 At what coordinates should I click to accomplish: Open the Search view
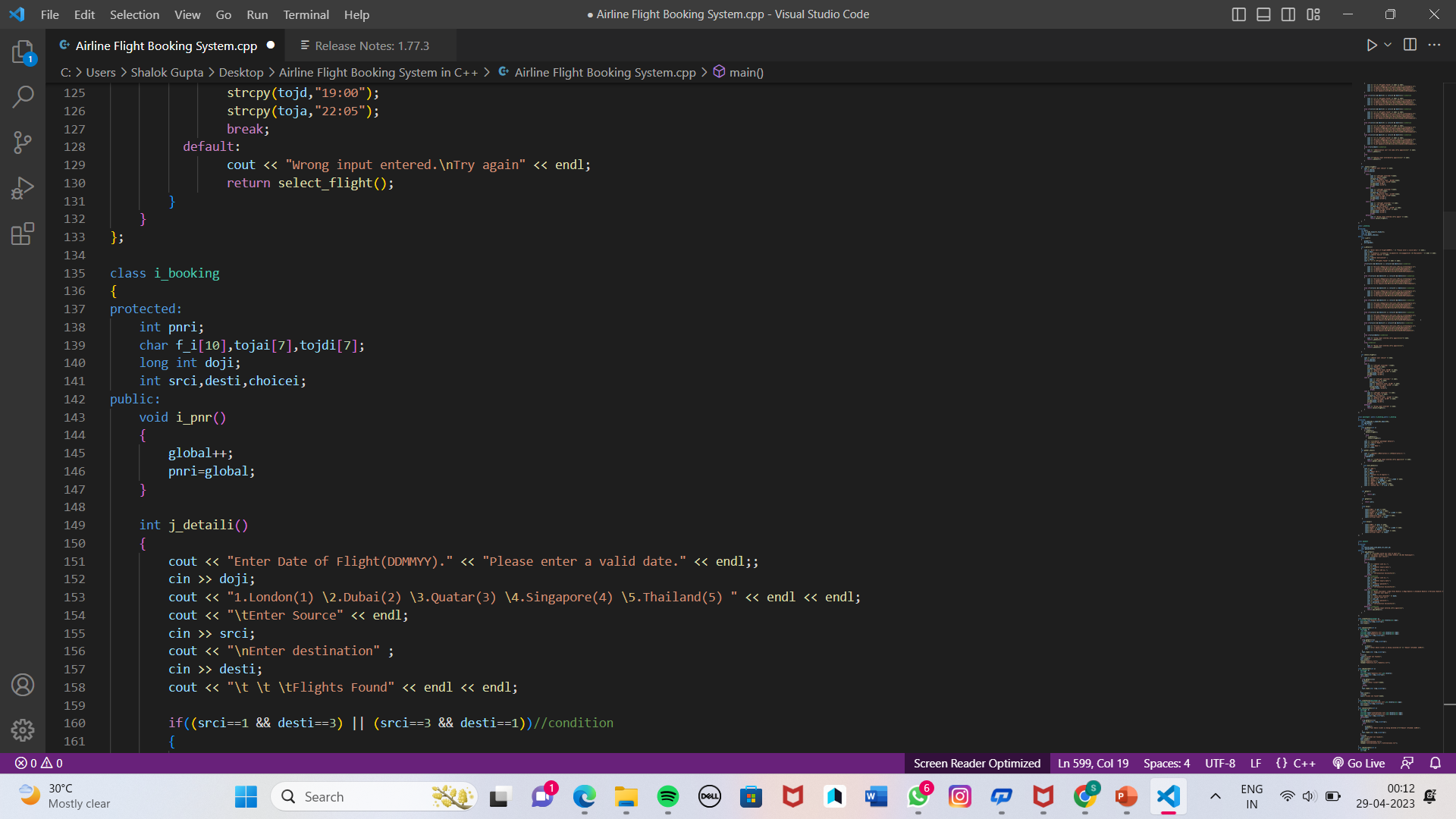pos(23,97)
